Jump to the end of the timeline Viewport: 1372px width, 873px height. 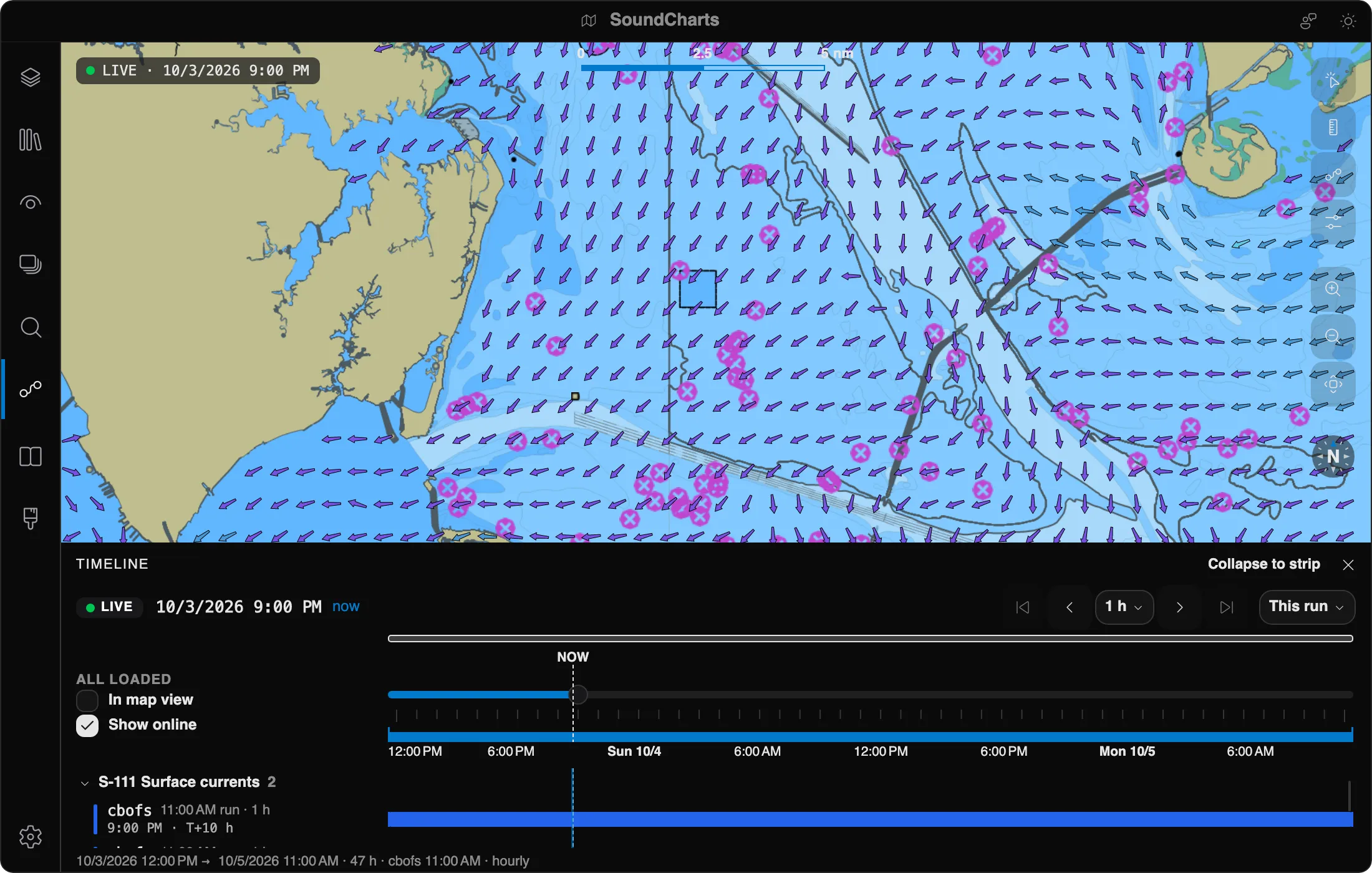click(1226, 607)
